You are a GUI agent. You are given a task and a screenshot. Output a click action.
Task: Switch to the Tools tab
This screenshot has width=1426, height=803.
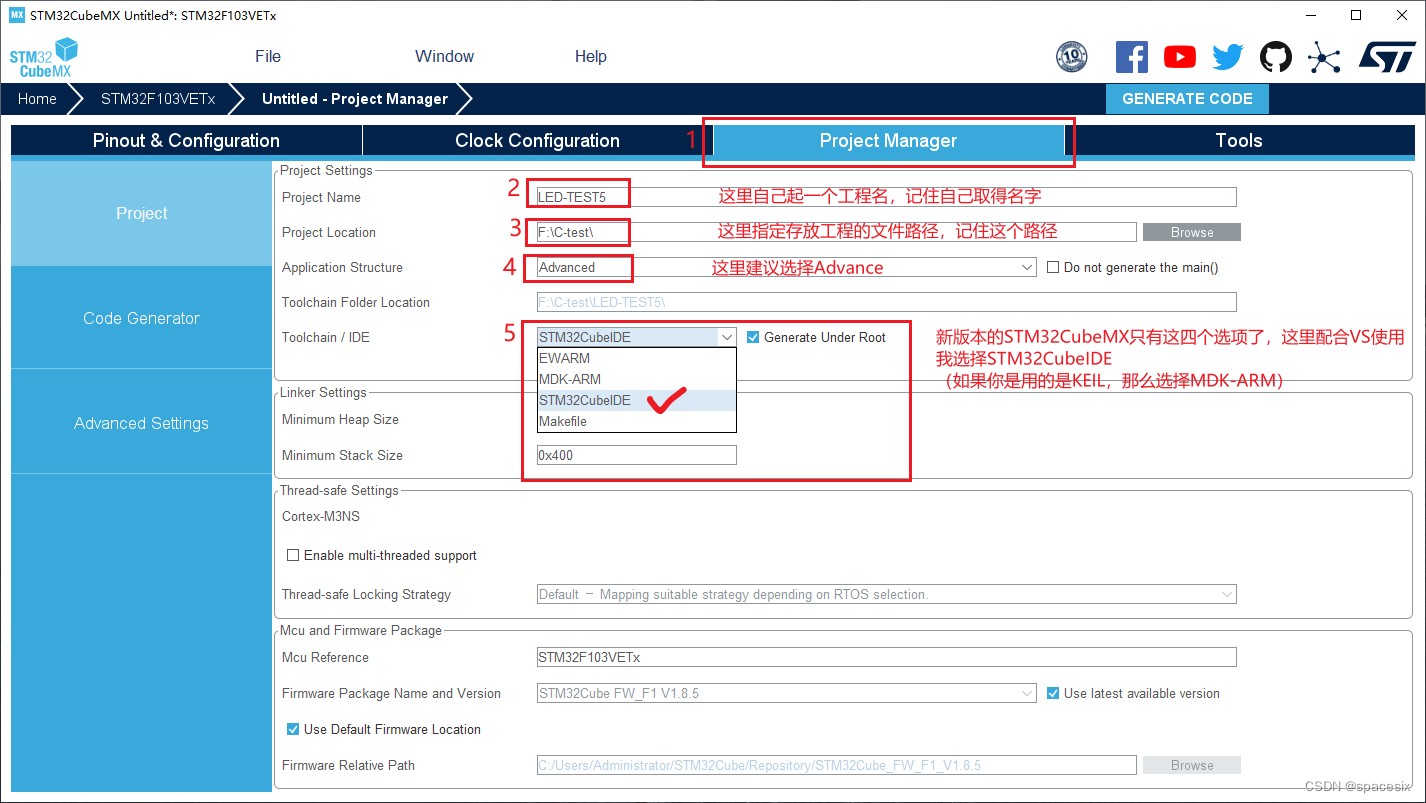pos(1239,140)
